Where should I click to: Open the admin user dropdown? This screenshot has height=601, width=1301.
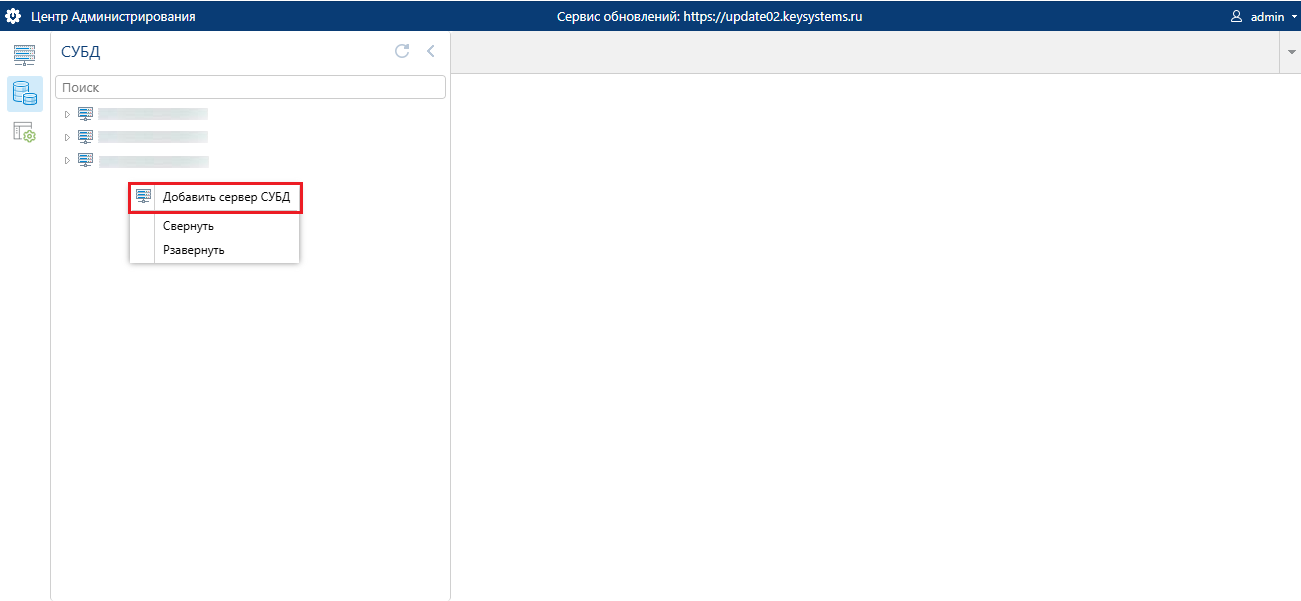point(1264,17)
